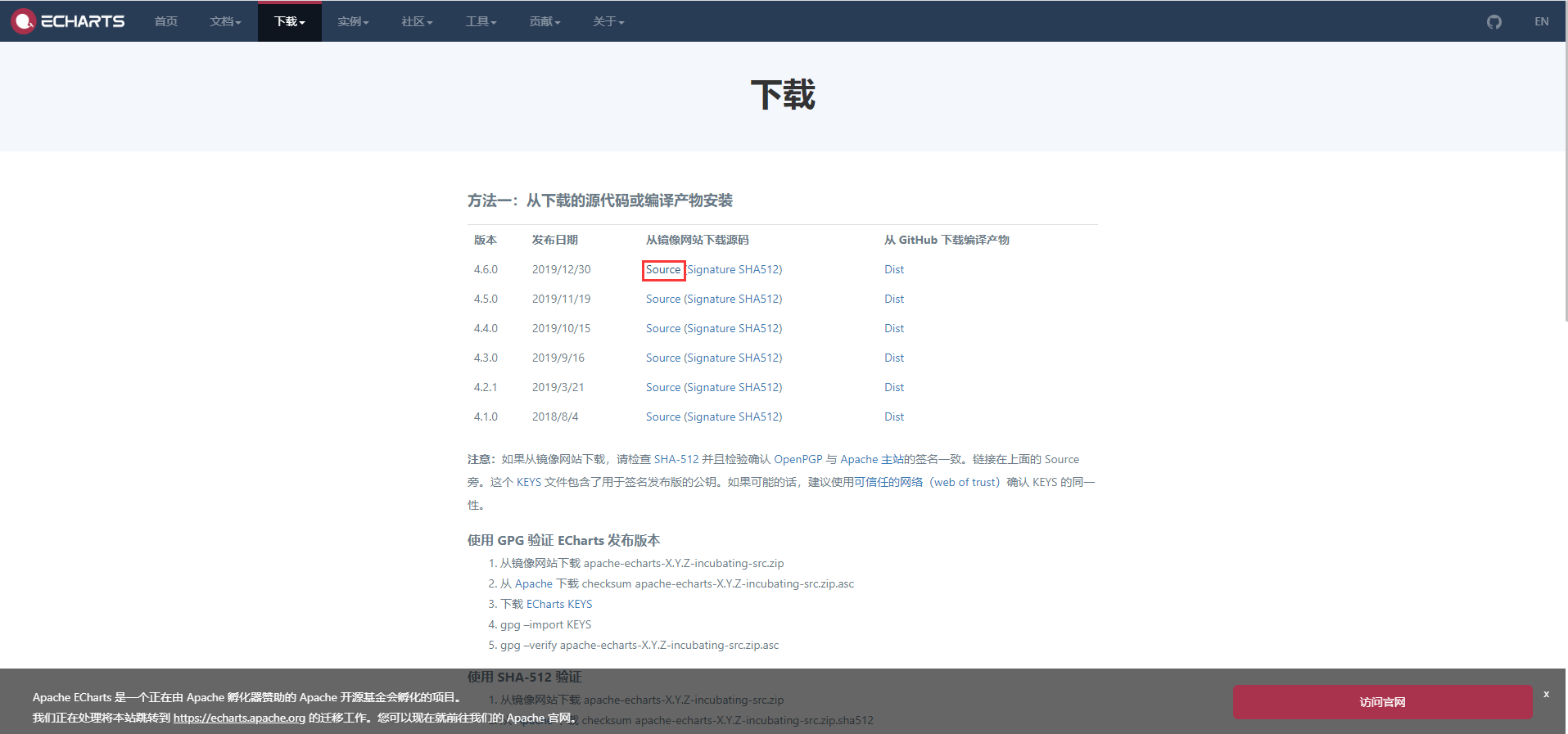Download Source for version 4.5.0
The image size is (1568, 734).
coord(663,299)
